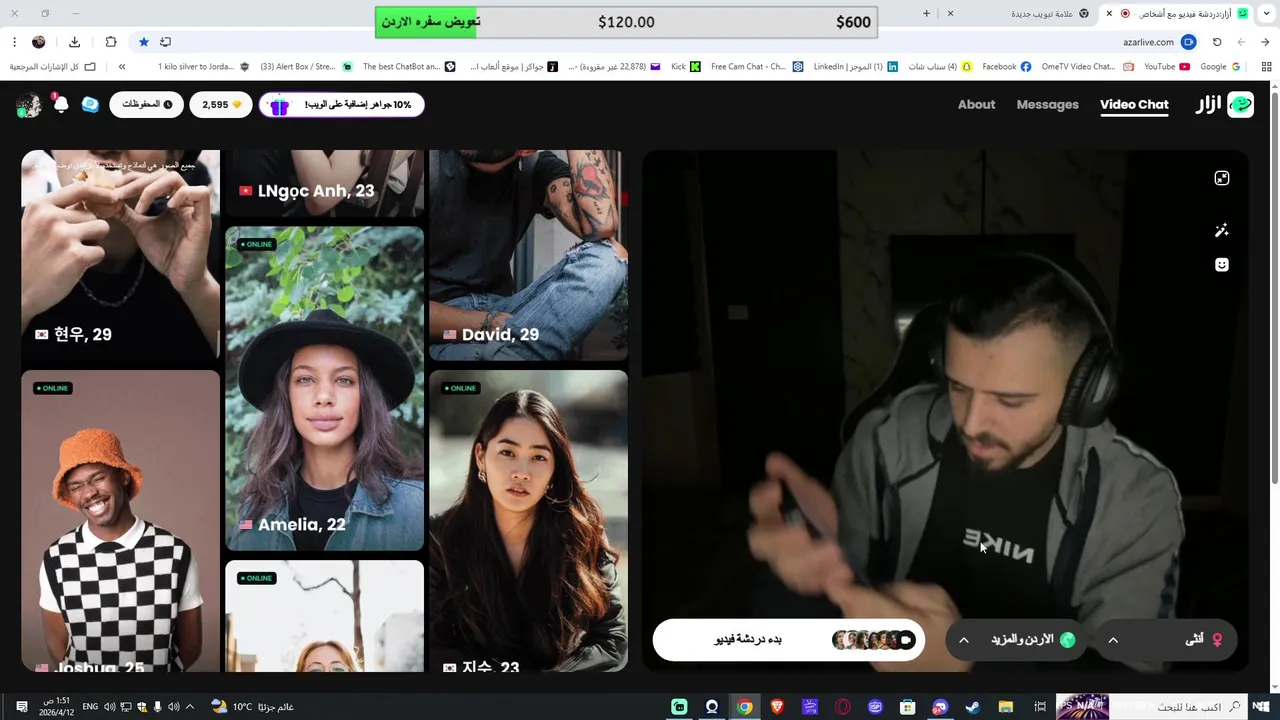Open the Facebook bookmark
Image resolution: width=1280 pixels, height=720 pixels.
[1006, 67]
